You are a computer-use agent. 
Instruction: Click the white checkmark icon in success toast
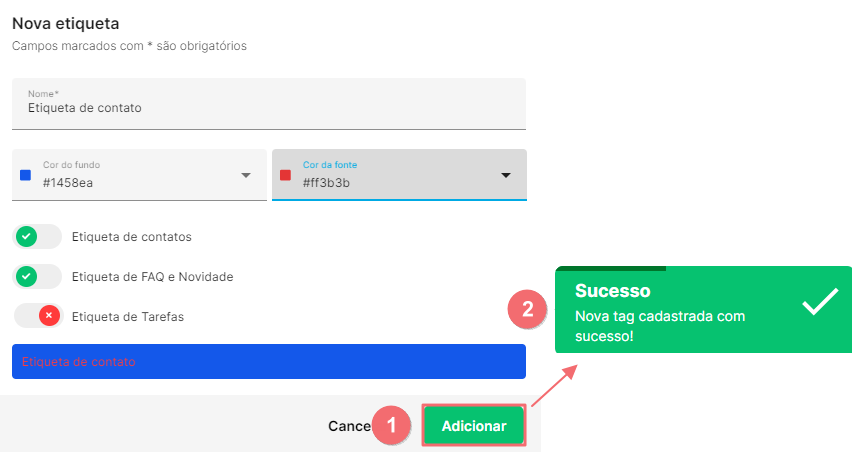[x=820, y=301]
